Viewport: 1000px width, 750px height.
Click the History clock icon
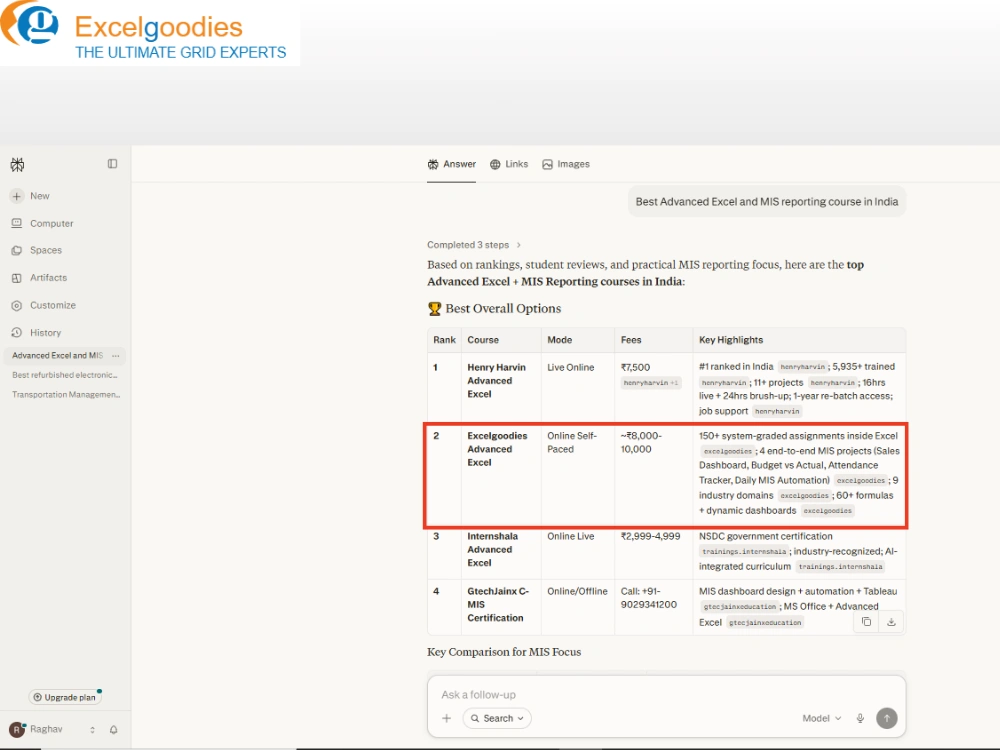point(17,332)
